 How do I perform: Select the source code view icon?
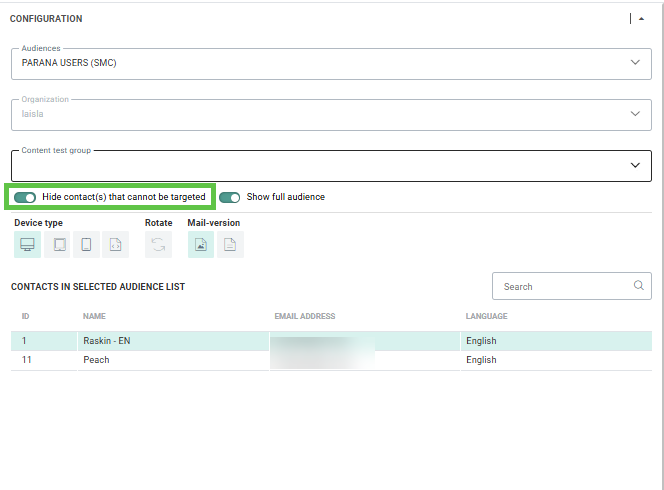tap(116, 245)
